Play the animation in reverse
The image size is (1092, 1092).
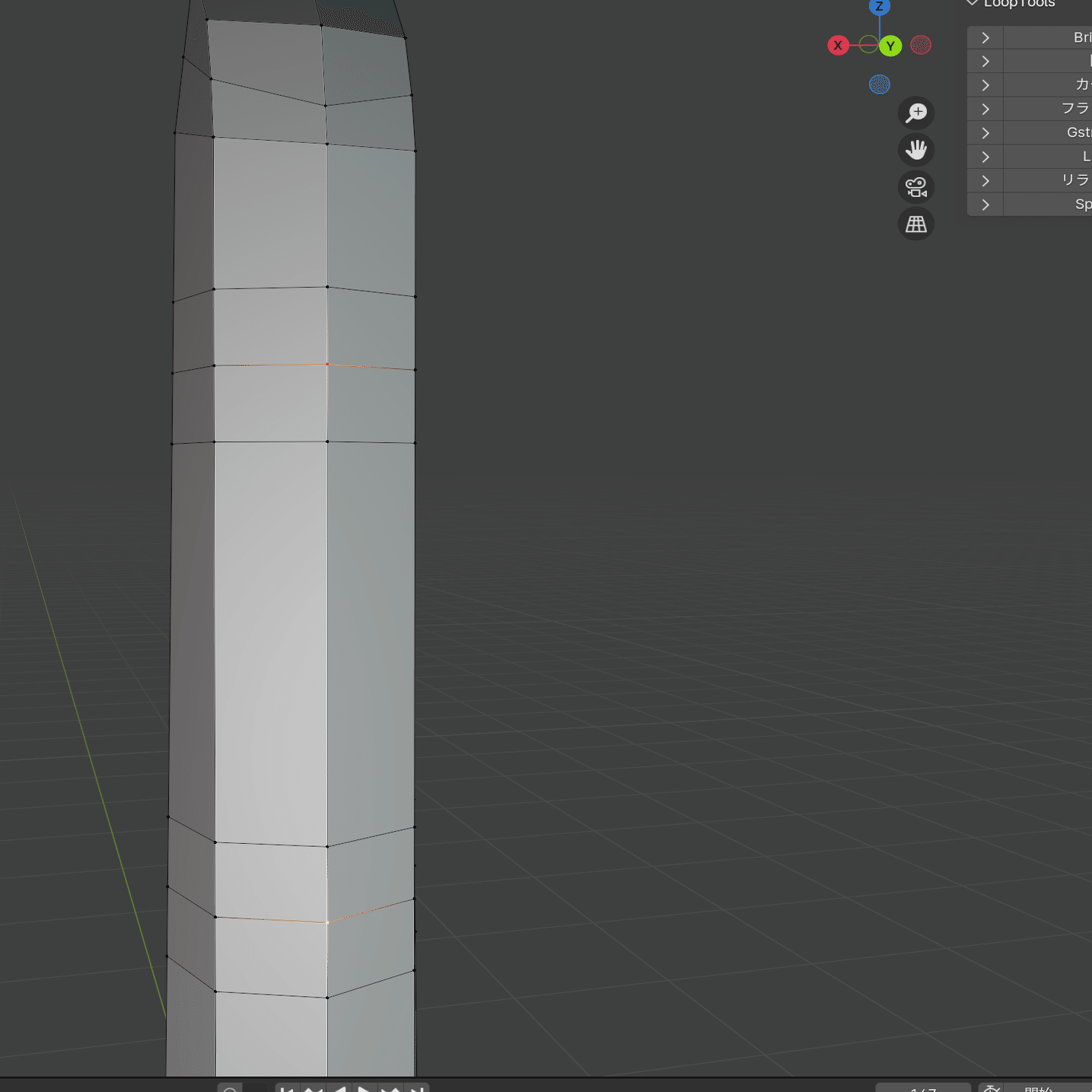tap(339, 1089)
